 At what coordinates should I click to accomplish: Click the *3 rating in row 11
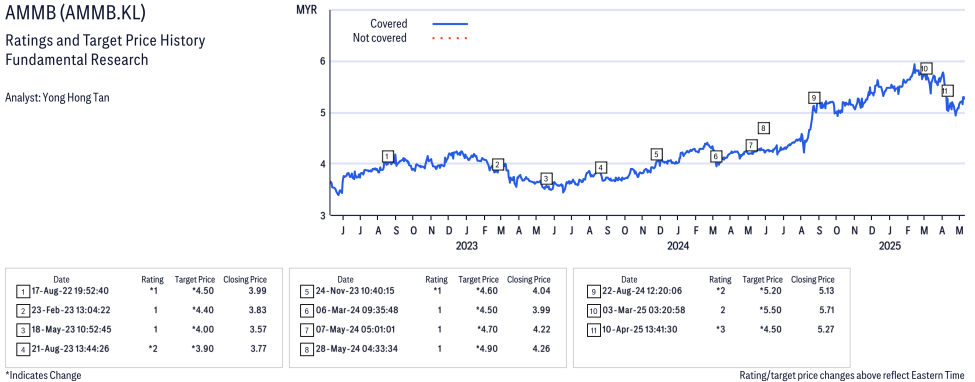pos(720,330)
